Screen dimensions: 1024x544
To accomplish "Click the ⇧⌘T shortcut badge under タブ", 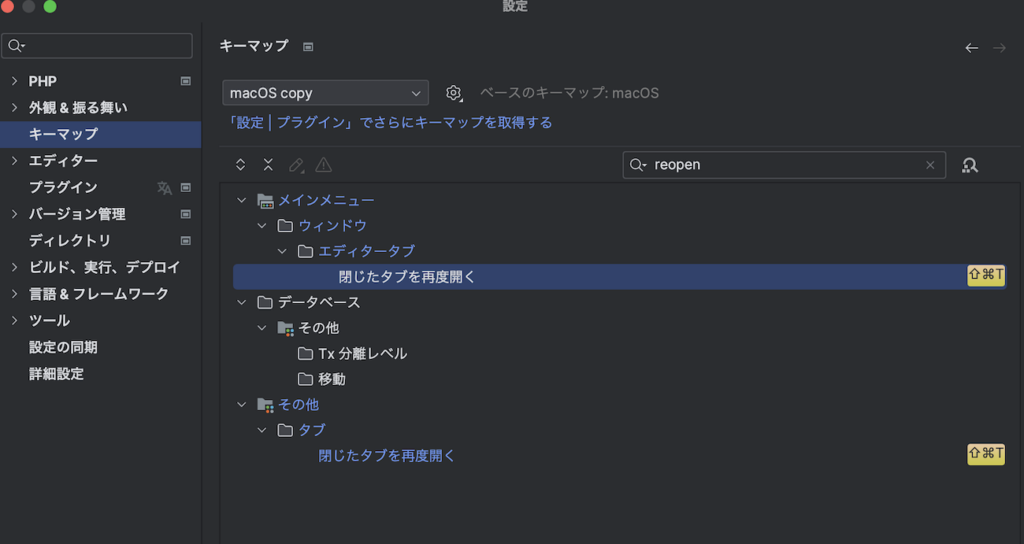I will (x=986, y=454).
